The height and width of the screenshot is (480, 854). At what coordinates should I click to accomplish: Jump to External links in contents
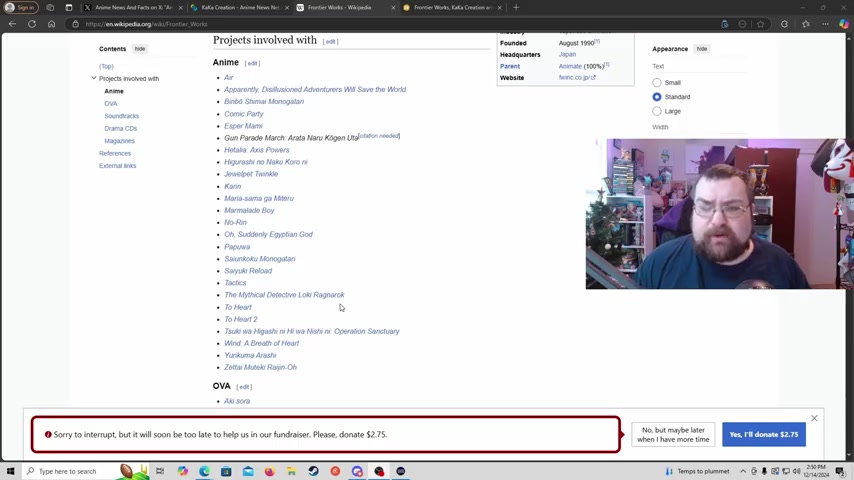tap(117, 166)
